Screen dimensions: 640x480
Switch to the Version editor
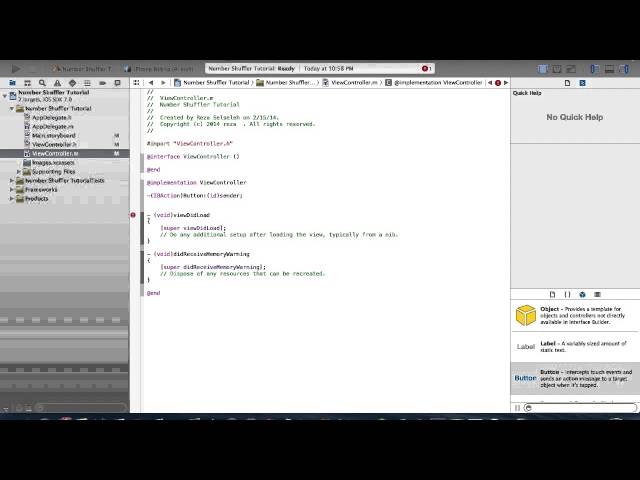[571, 69]
